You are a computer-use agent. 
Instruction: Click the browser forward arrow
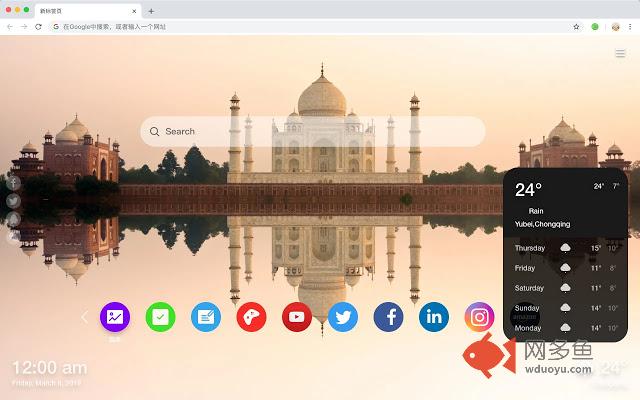(x=24, y=27)
